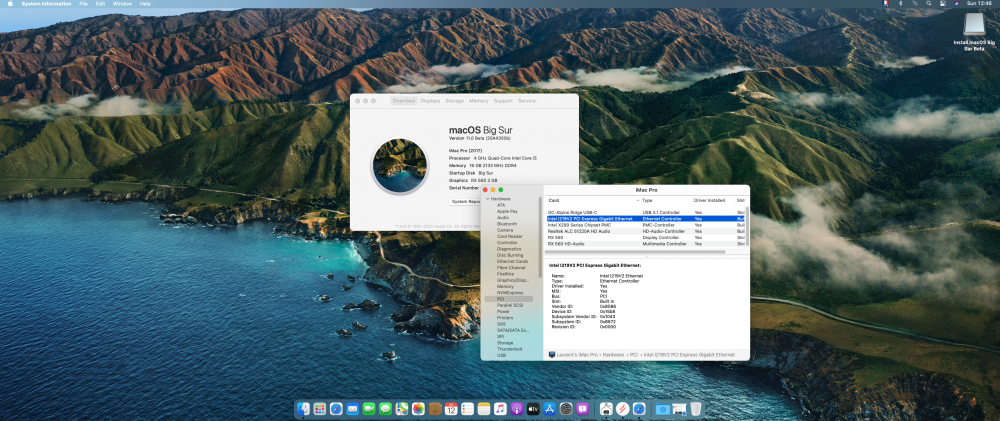Screen dimensions: 1000x421
Task: Select Ethernet Cards in the sidebar
Action: [x=512, y=262]
